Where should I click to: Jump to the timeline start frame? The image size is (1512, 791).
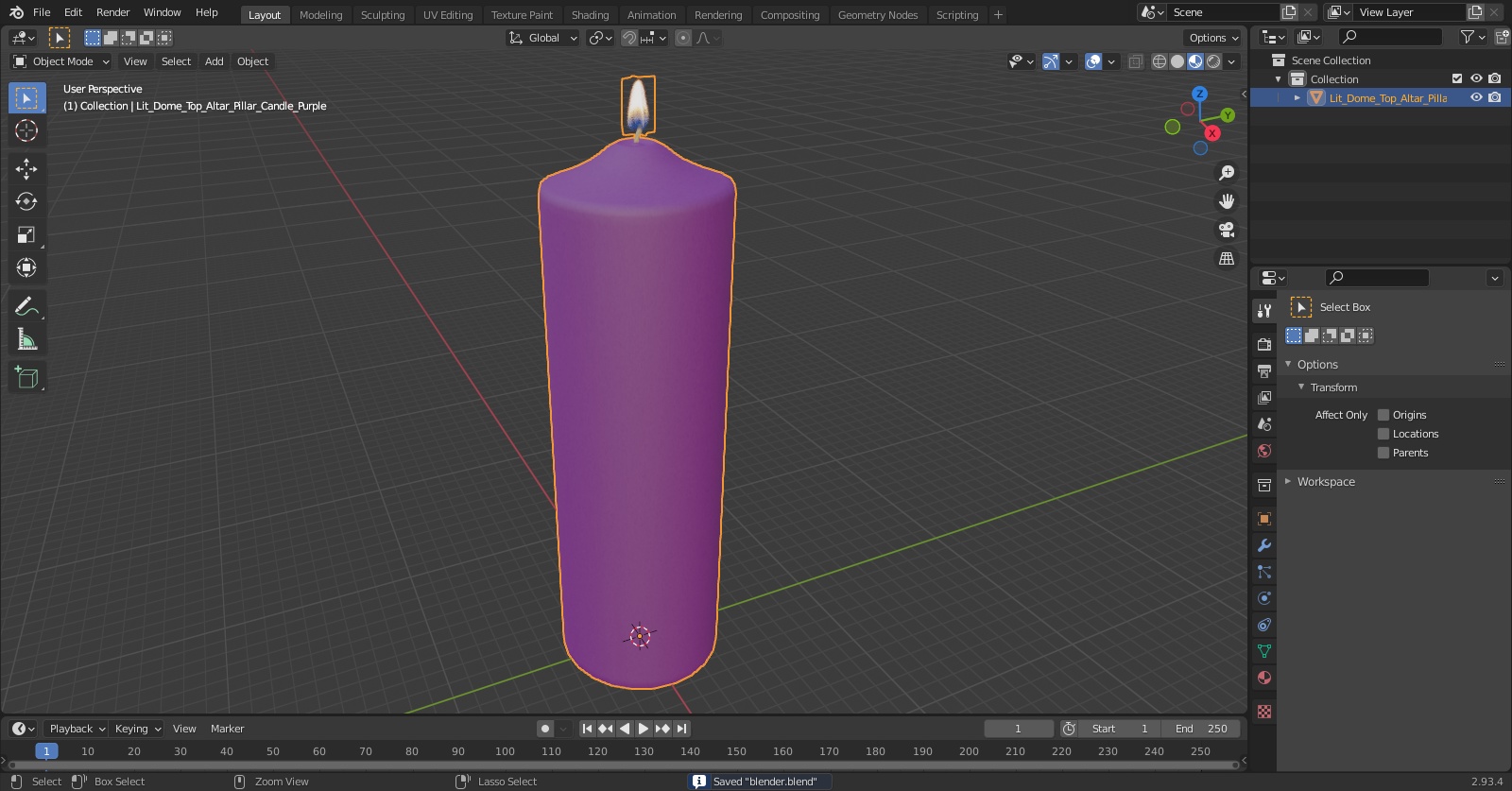tap(587, 729)
